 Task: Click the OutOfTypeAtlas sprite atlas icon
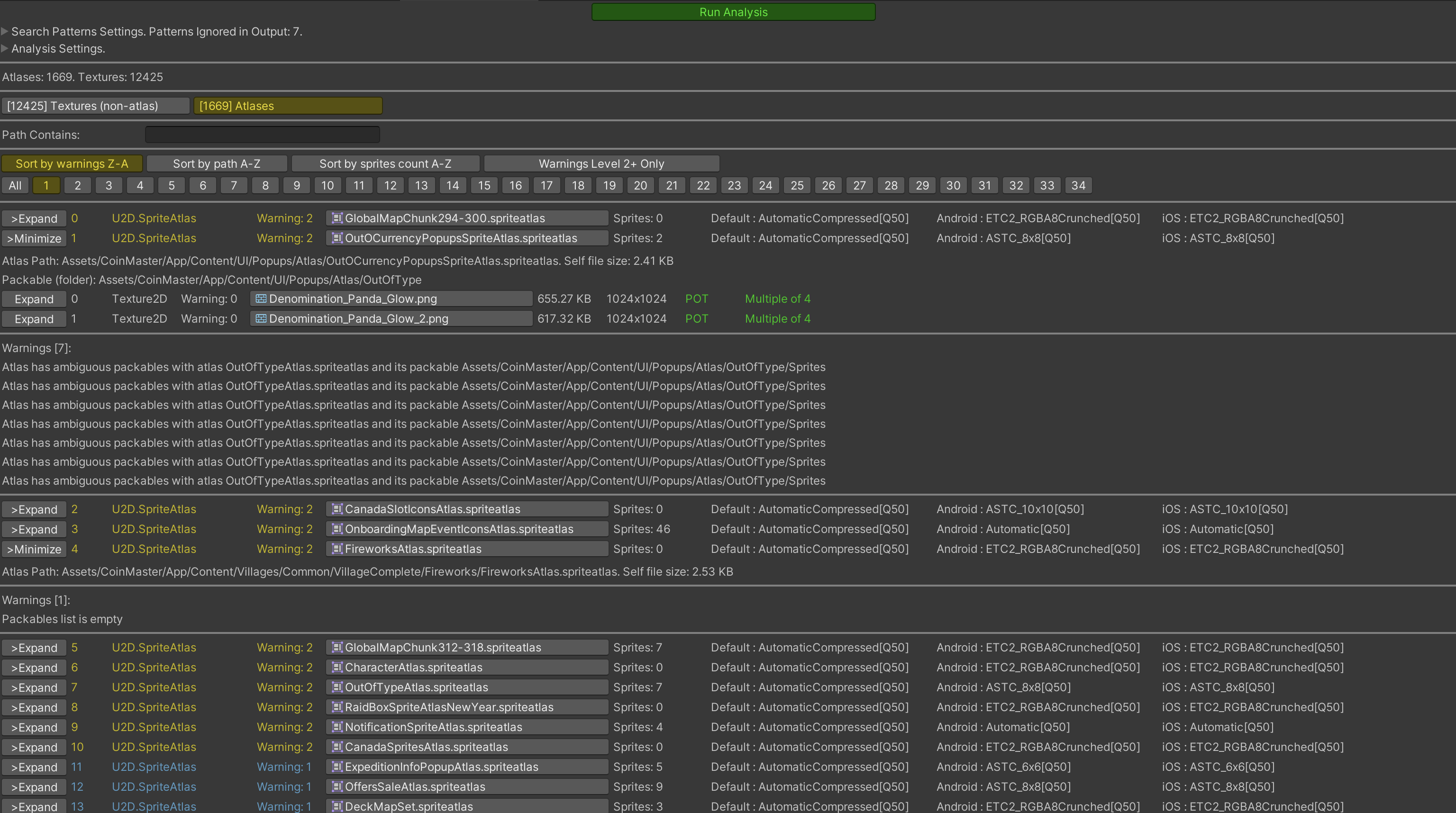(x=337, y=687)
